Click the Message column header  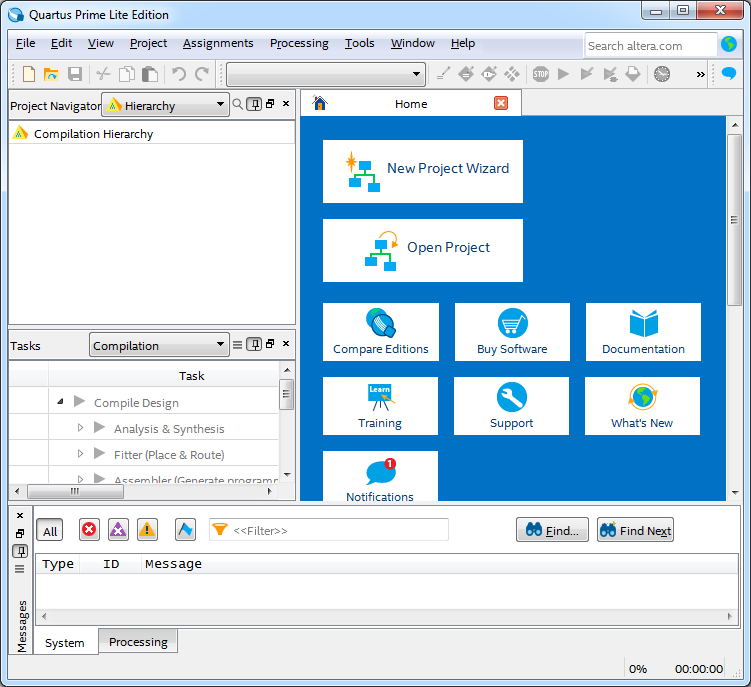[173, 564]
